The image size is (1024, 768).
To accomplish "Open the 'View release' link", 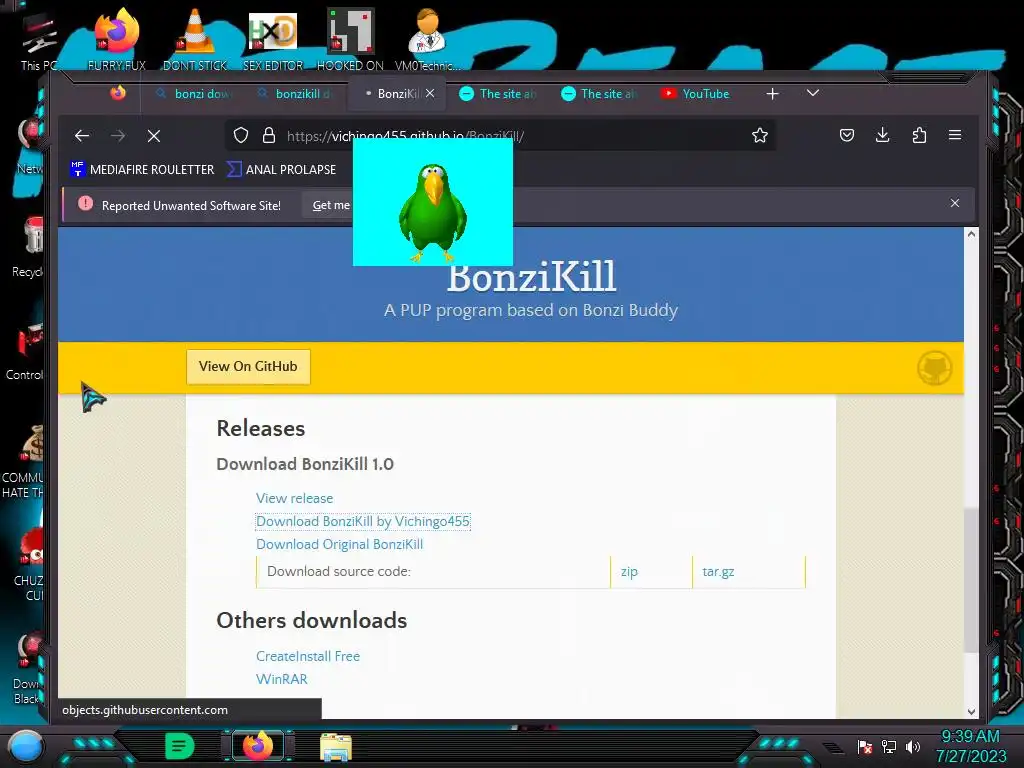I will 295,498.
